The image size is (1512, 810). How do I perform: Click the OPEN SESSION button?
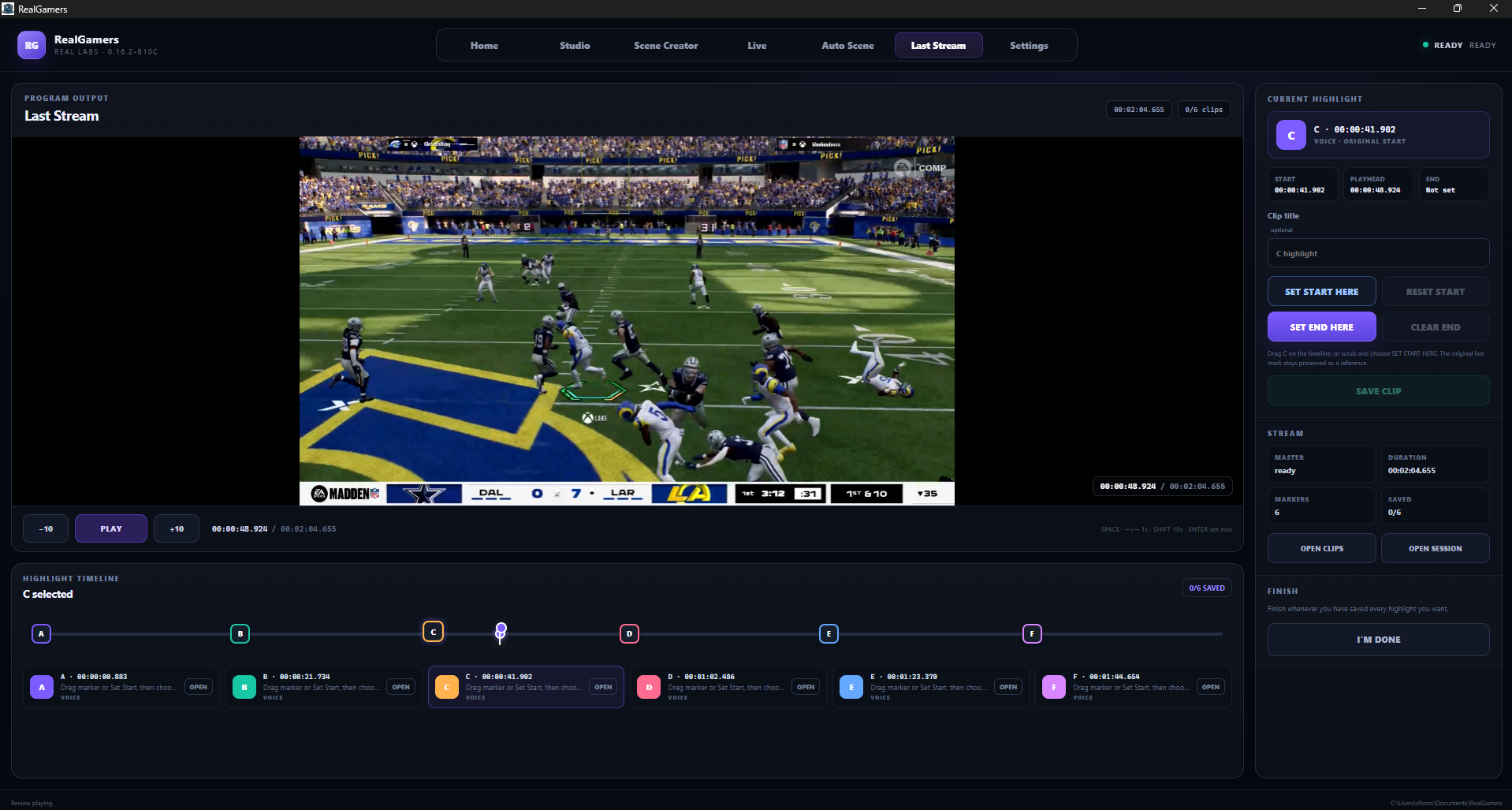[1435, 548]
